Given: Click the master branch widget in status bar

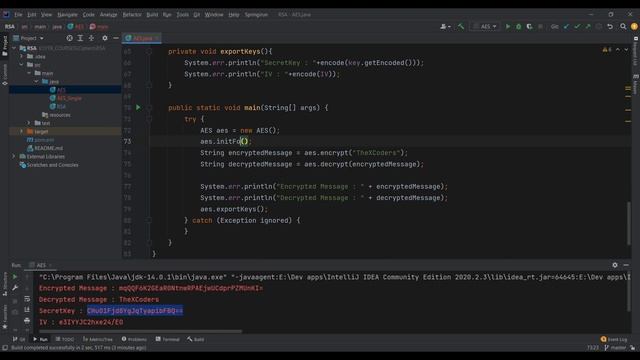Looking at the screenshot, I should (616, 348).
